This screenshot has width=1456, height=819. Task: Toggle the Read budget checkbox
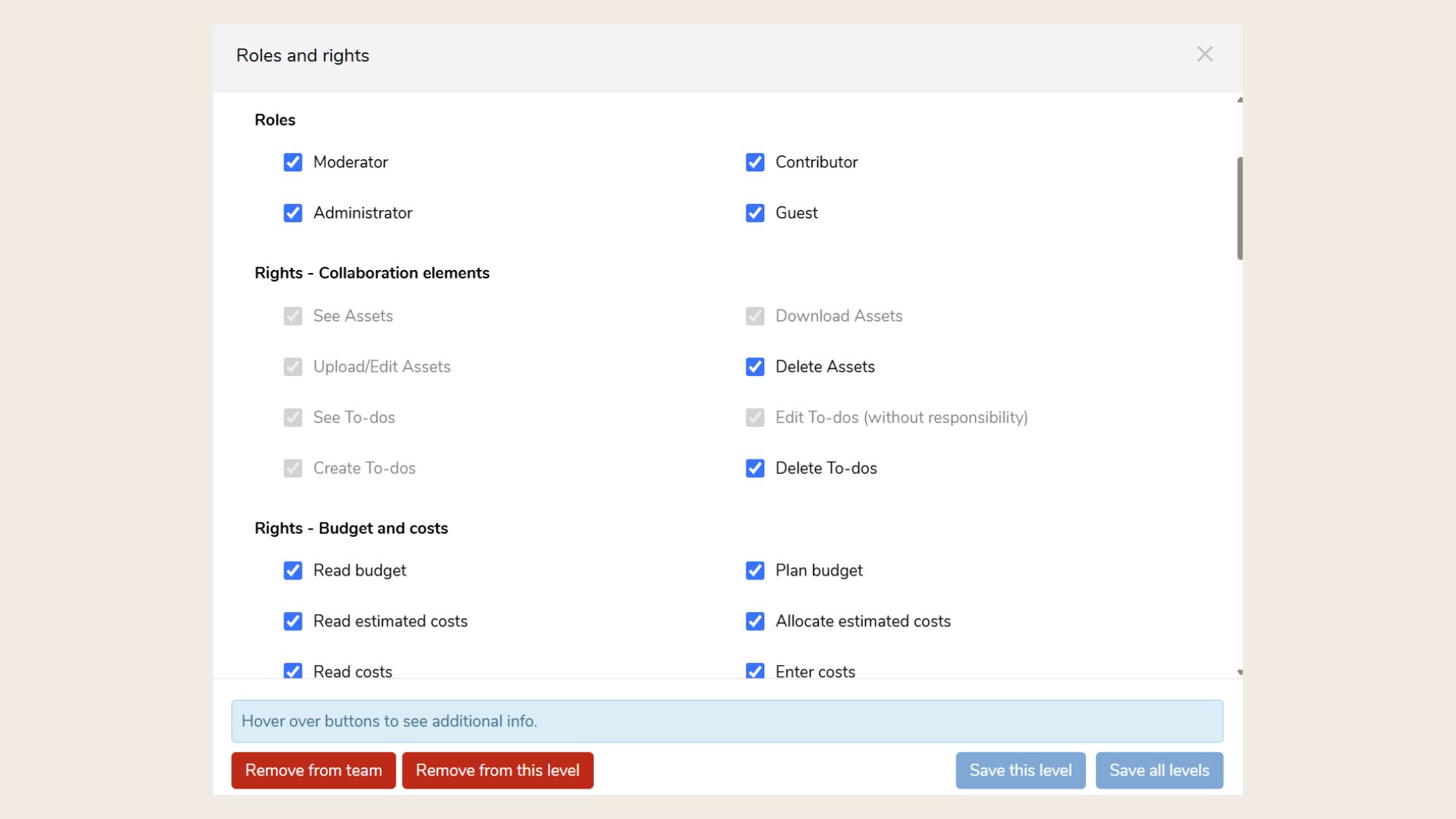[293, 570]
